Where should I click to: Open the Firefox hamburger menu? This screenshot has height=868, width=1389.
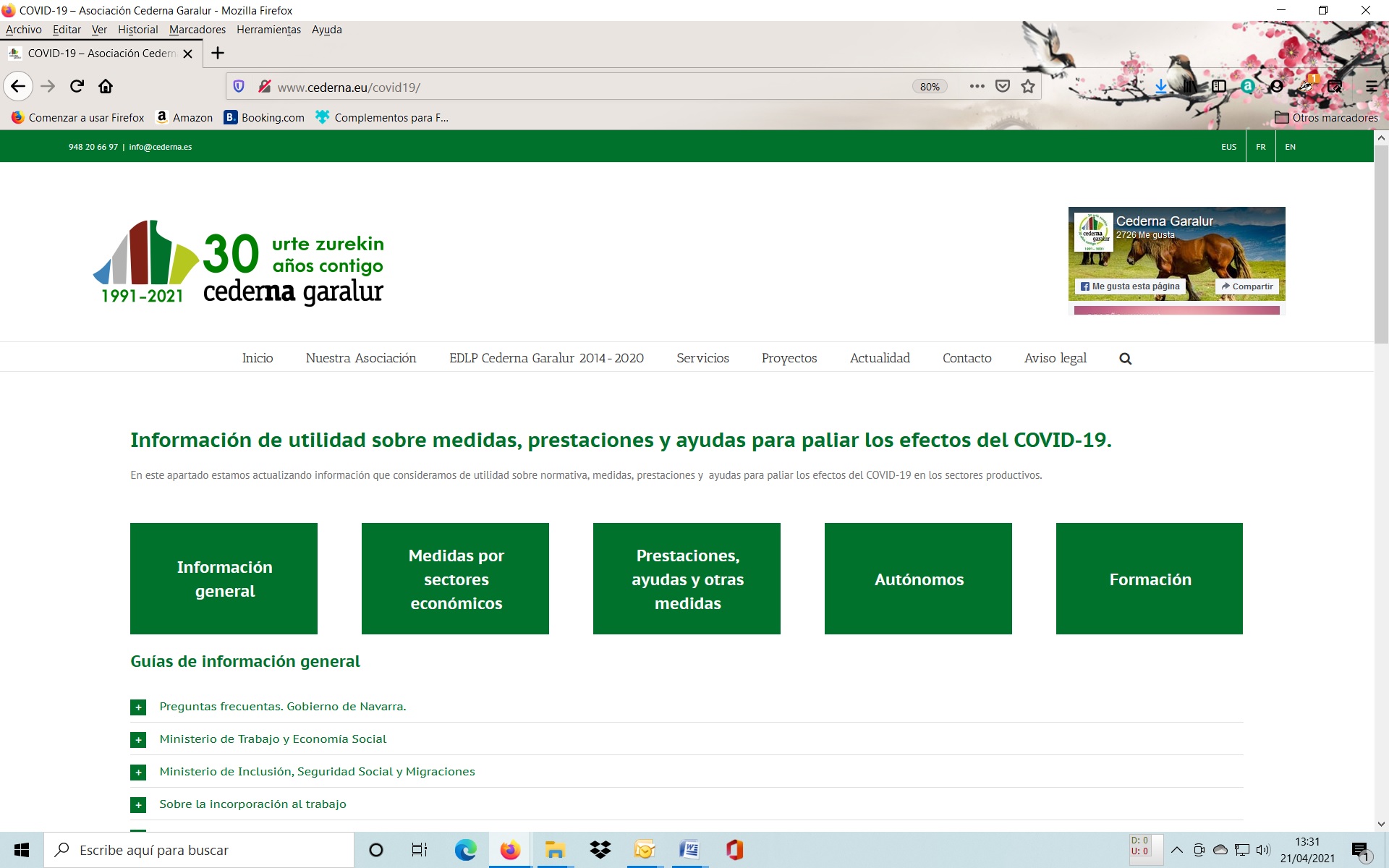click(1371, 86)
